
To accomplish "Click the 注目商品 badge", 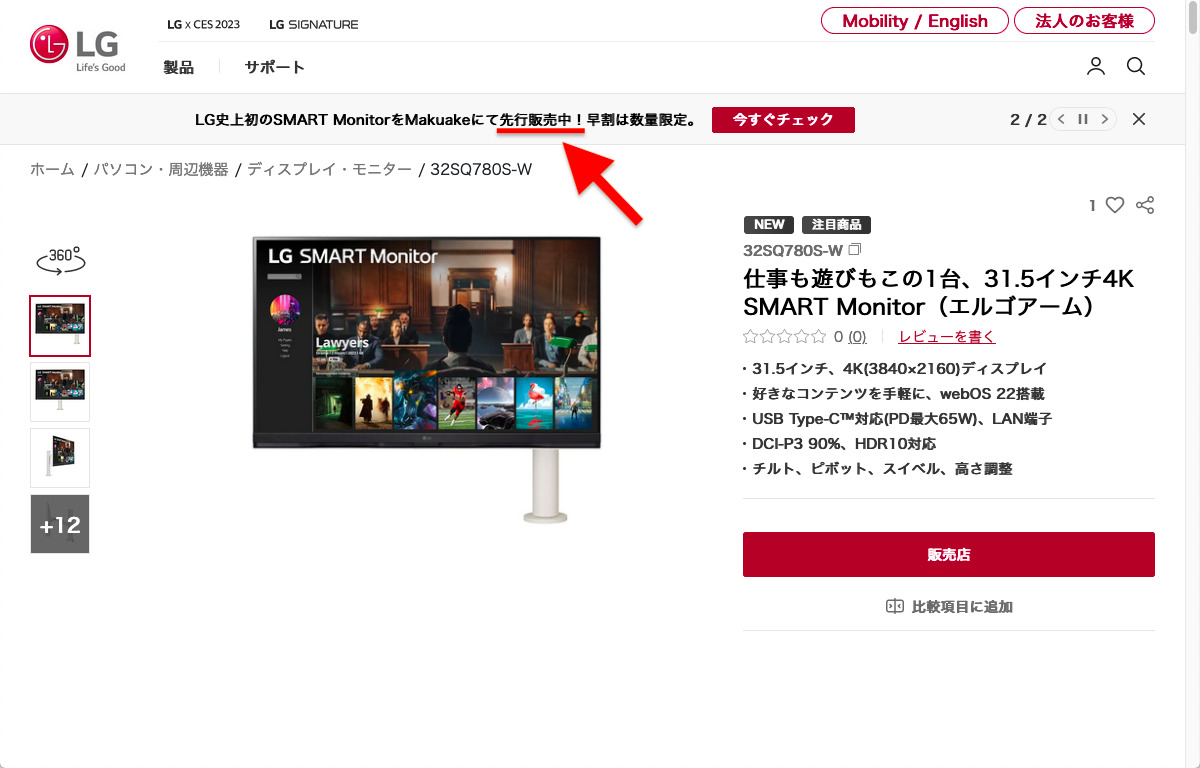I will click(x=836, y=225).
